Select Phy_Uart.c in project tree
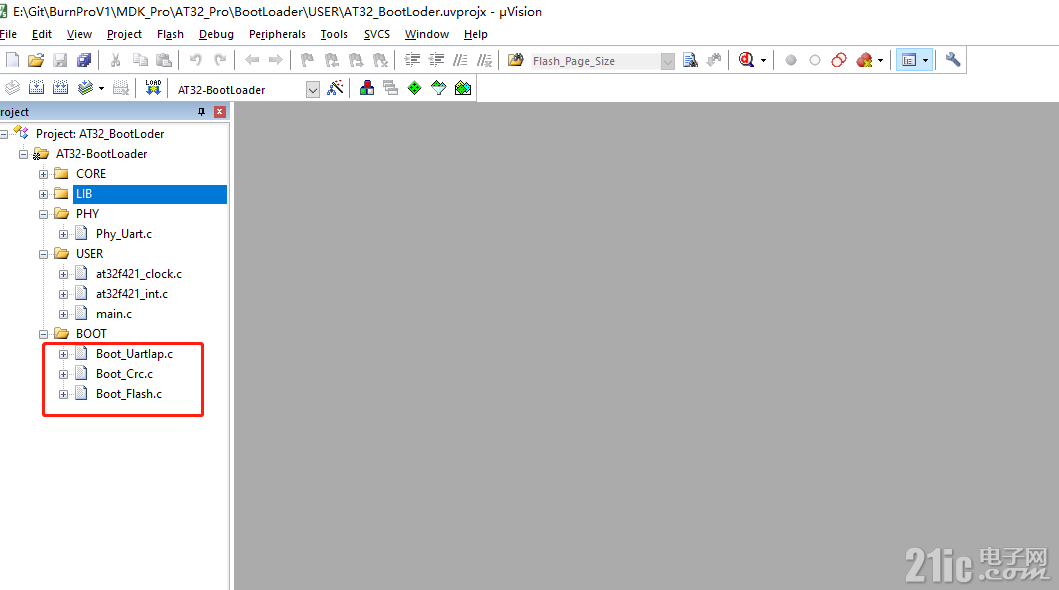 pos(124,234)
